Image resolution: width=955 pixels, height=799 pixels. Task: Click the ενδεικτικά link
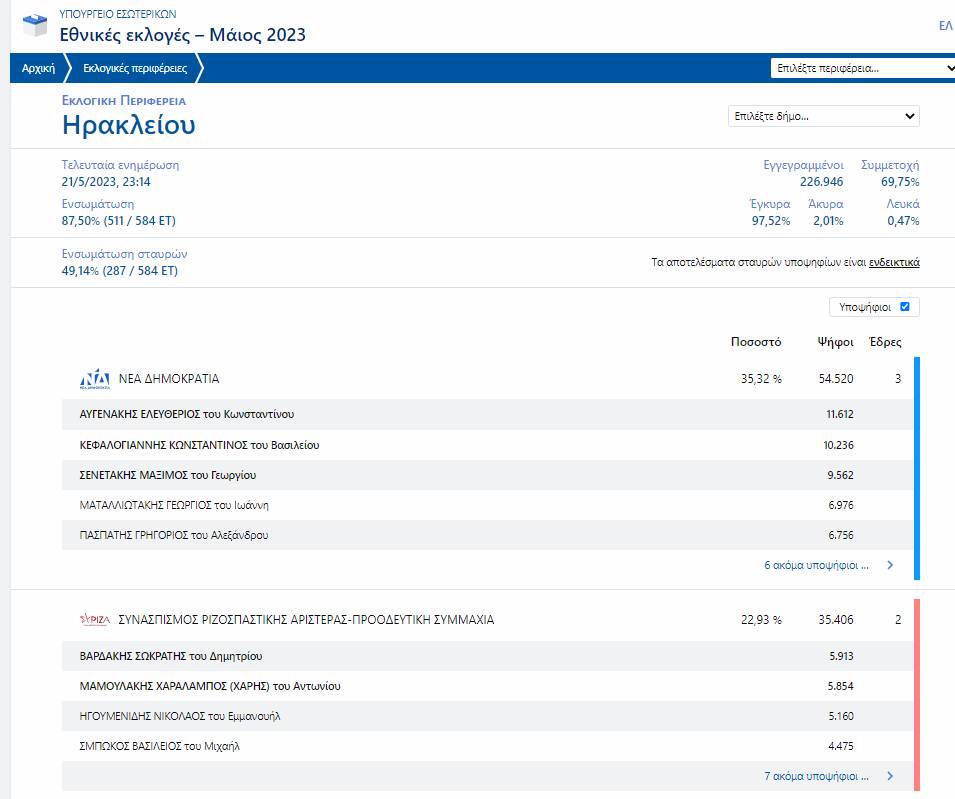point(894,262)
